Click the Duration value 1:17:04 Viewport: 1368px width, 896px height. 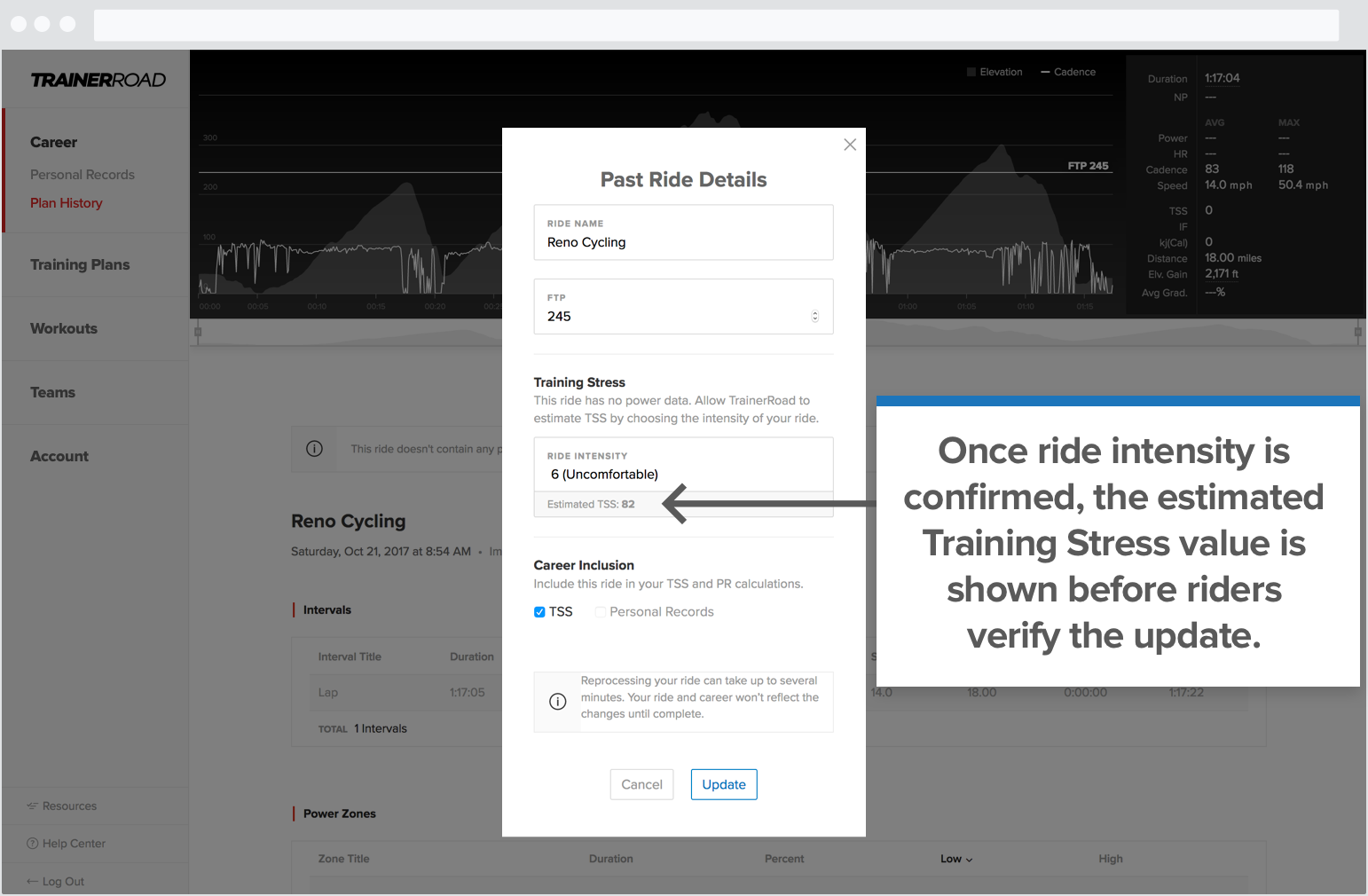pos(1223,78)
